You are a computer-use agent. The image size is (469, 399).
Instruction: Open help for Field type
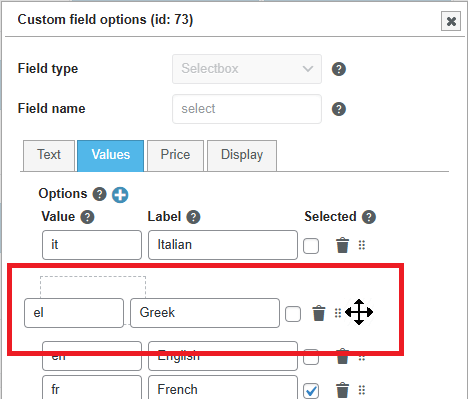[x=339, y=69]
